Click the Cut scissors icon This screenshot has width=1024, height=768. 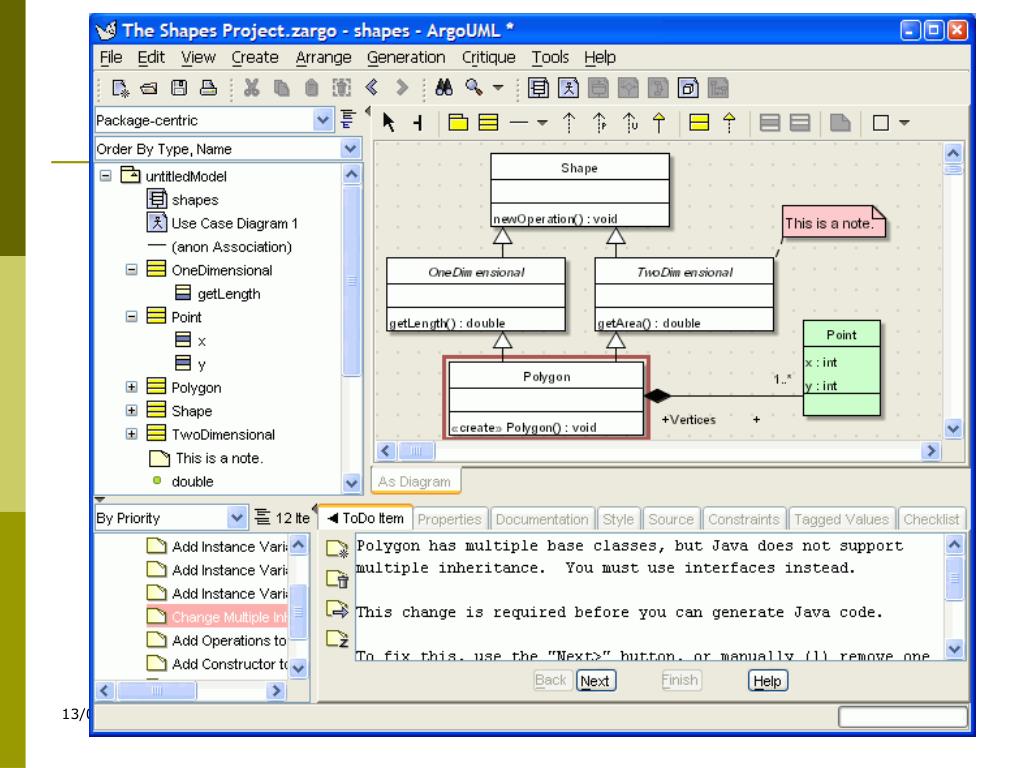click(251, 88)
